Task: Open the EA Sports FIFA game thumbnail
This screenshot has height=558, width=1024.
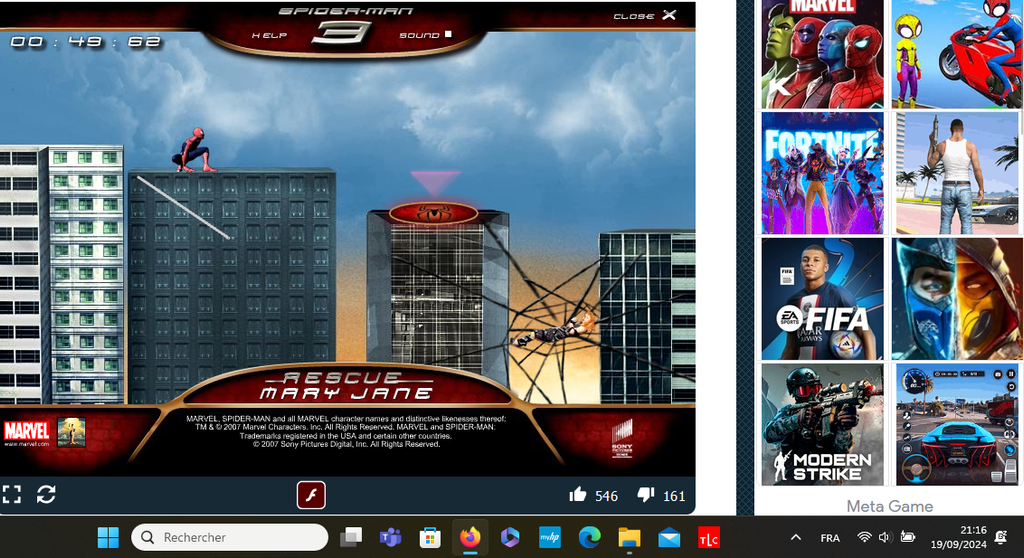Action: click(822, 299)
